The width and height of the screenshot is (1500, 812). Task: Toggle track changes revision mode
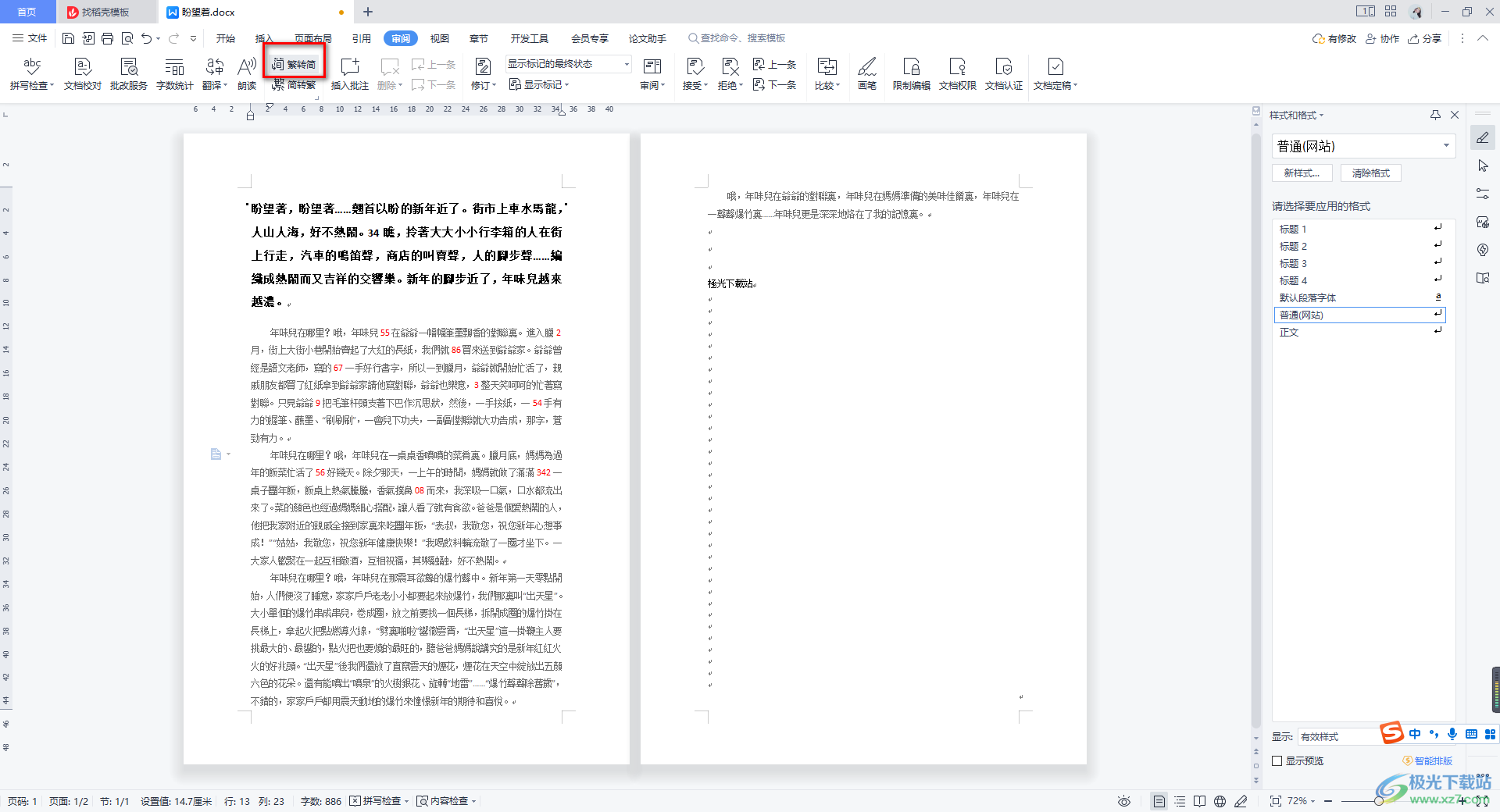(x=483, y=67)
